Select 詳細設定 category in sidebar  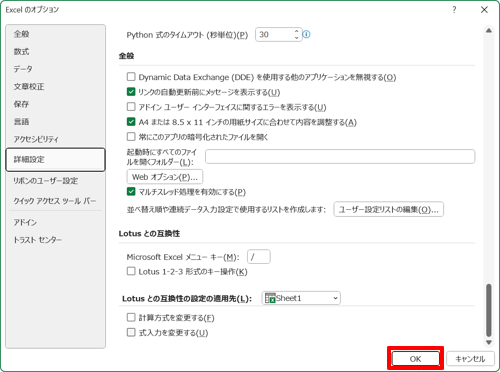point(56,160)
